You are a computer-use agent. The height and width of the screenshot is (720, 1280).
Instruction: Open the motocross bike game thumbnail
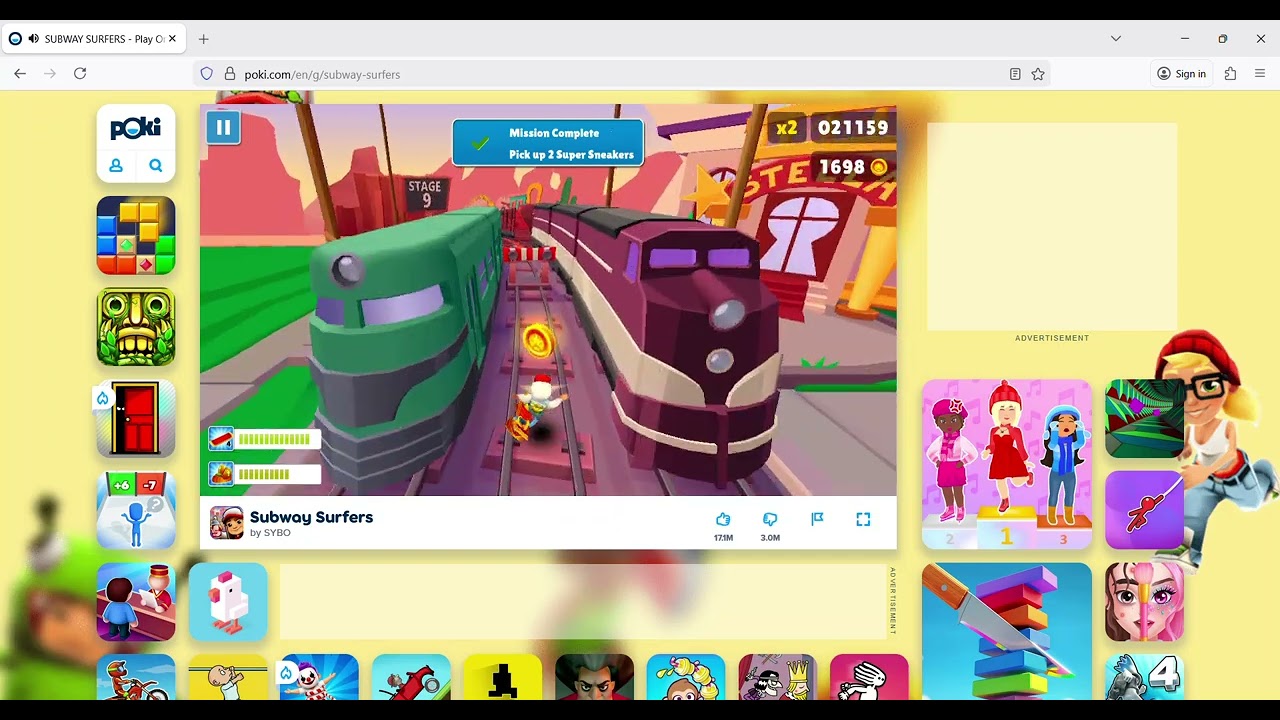[x=136, y=677]
